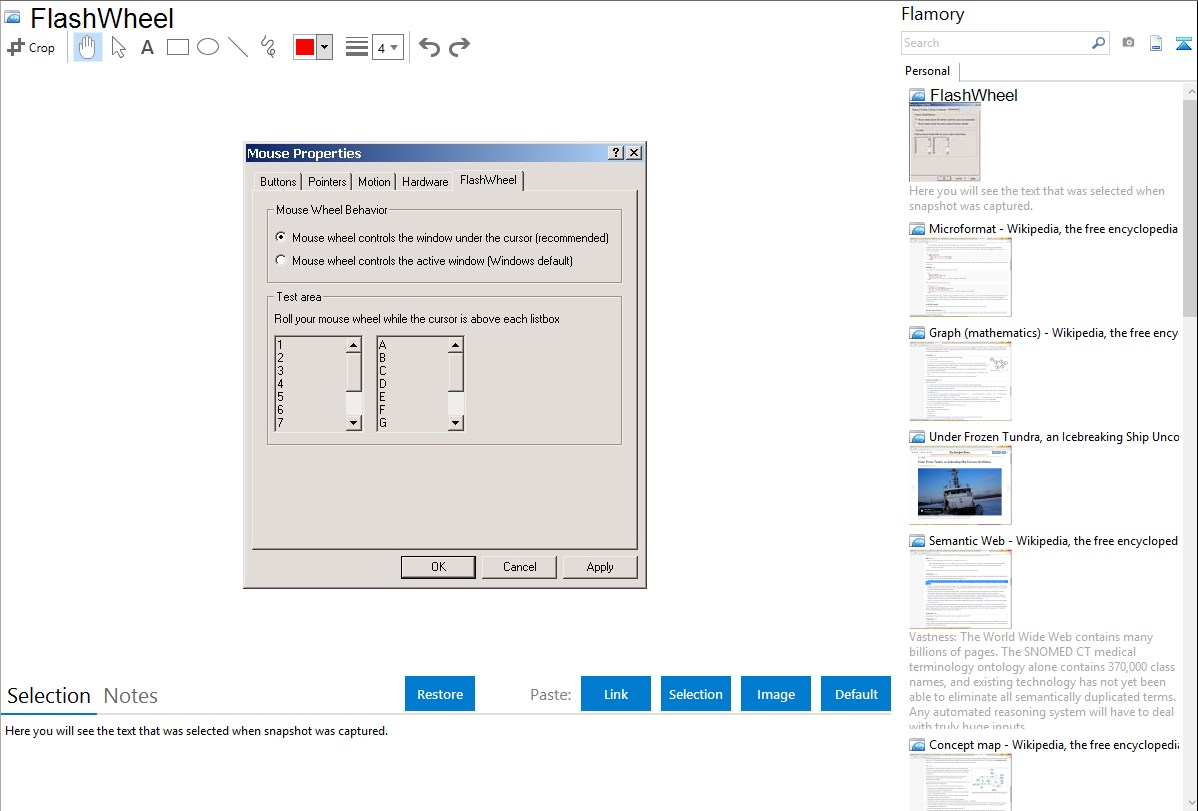Click Apply in Mouse Properties dialog

[x=600, y=566]
